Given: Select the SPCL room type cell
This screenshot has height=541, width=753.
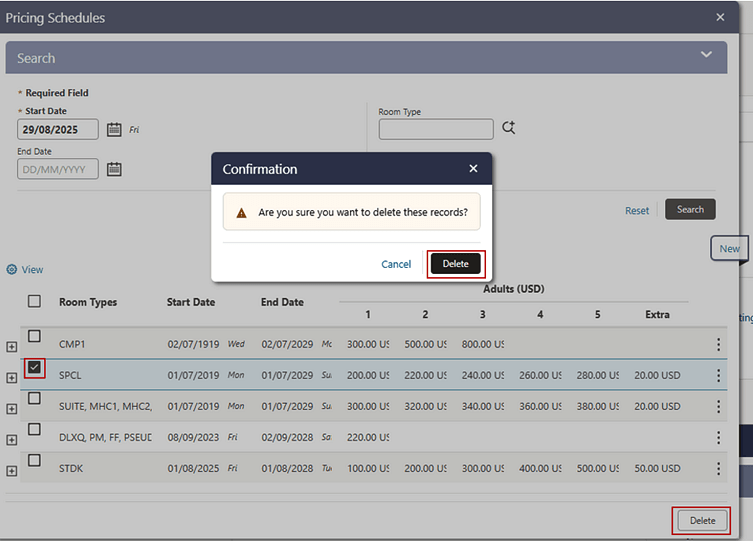Looking at the screenshot, I should tap(70, 375).
